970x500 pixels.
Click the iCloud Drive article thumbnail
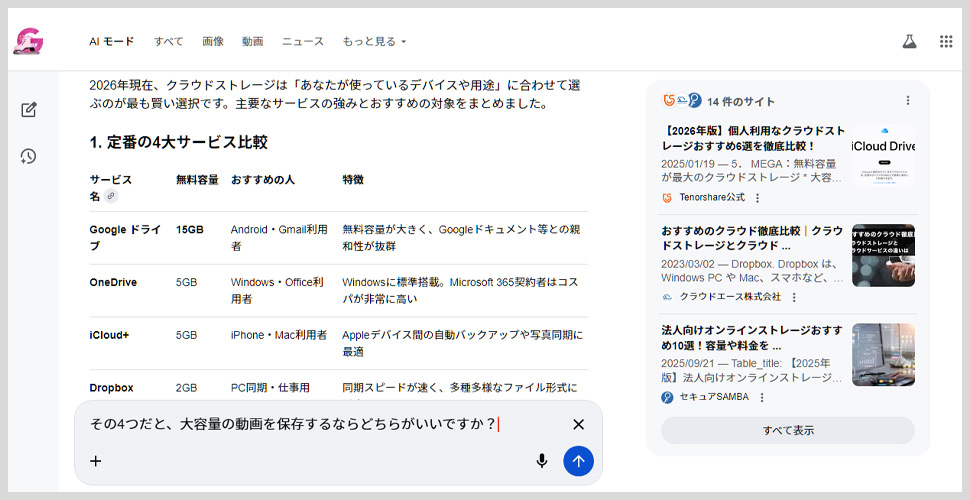point(883,155)
